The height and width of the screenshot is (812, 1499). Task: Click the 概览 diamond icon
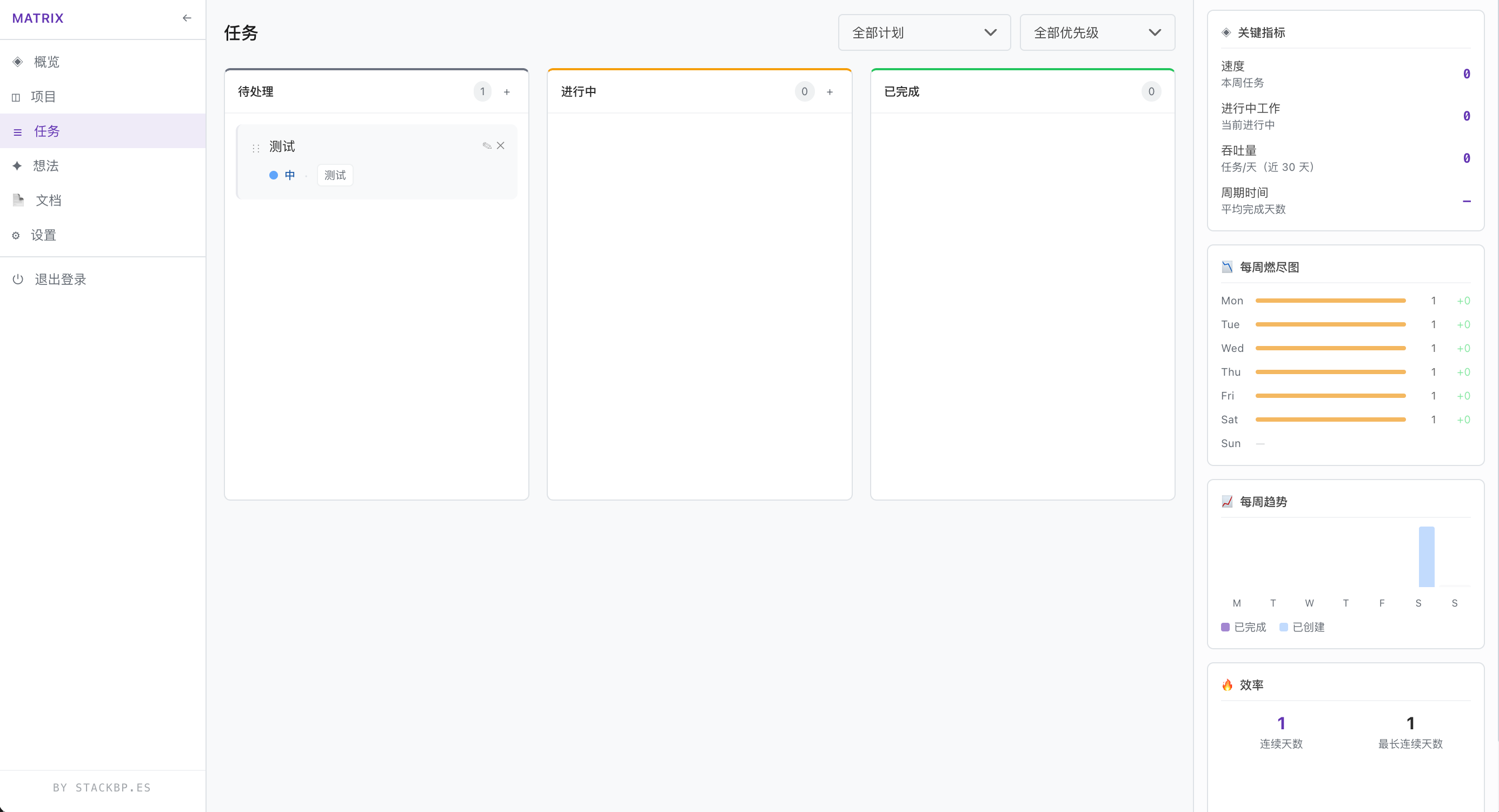coord(17,62)
